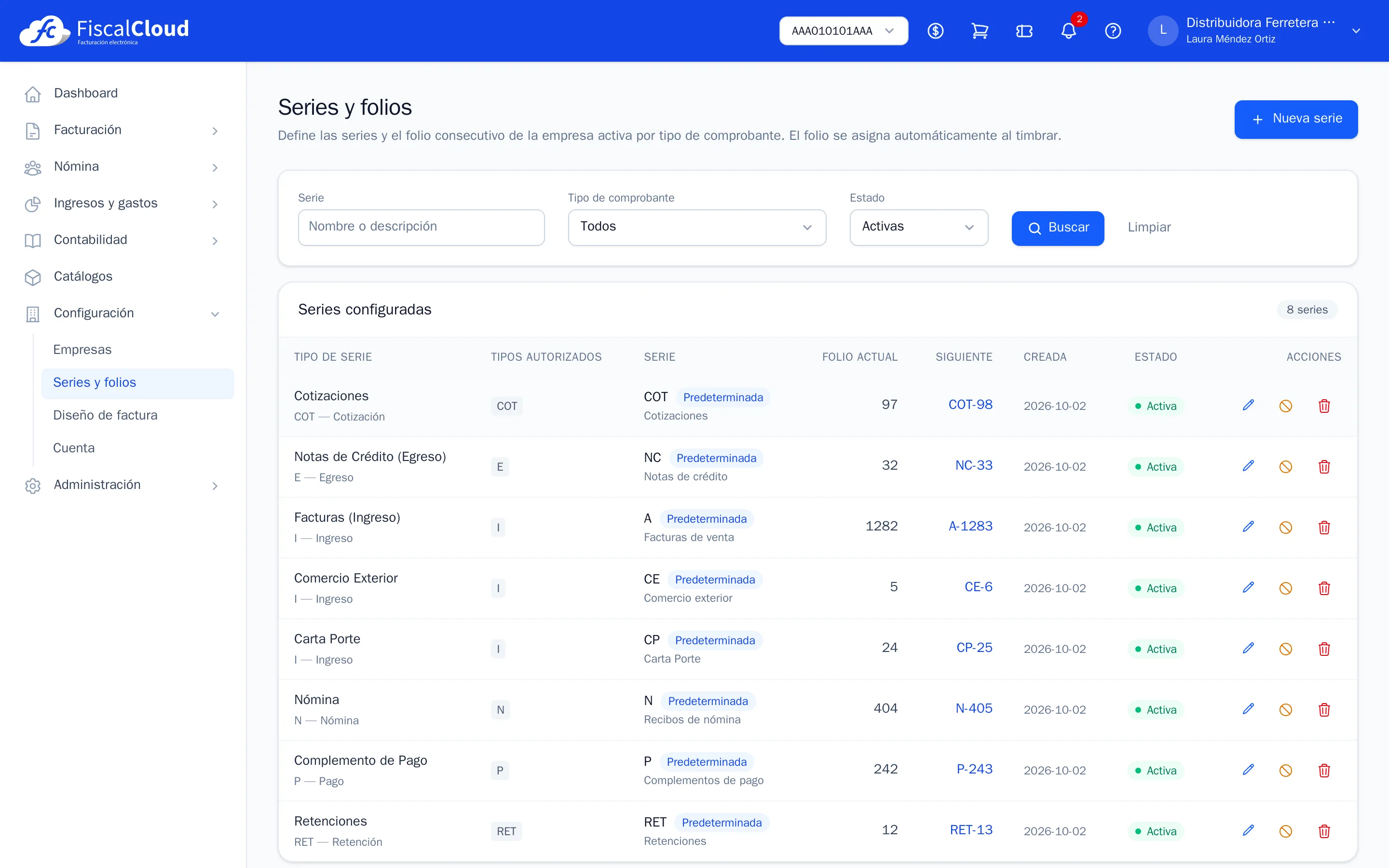The width and height of the screenshot is (1389, 868).
Task: Open notifications bell with badge 2
Action: click(x=1069, y=31)
